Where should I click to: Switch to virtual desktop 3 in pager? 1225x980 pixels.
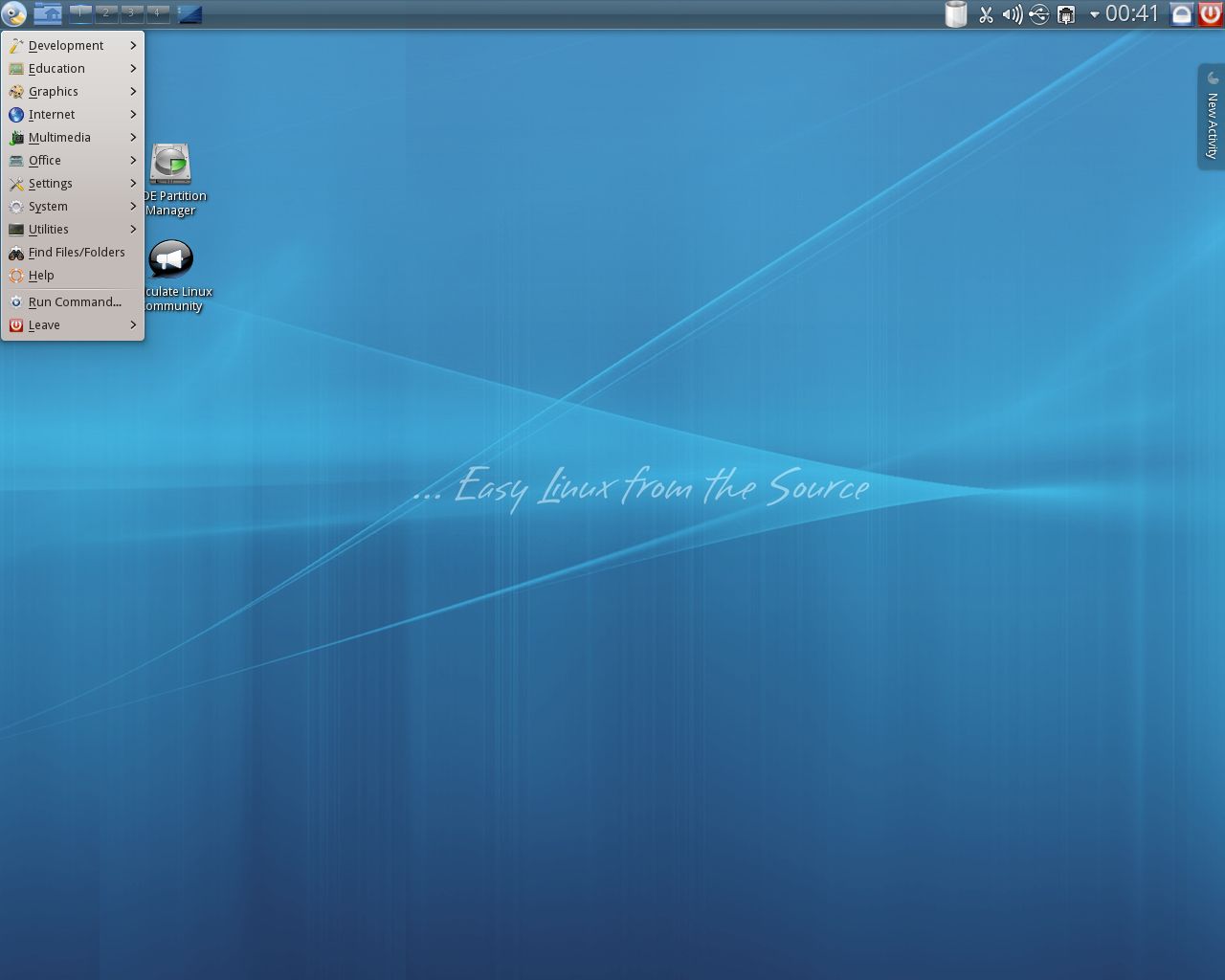point(131,13)
